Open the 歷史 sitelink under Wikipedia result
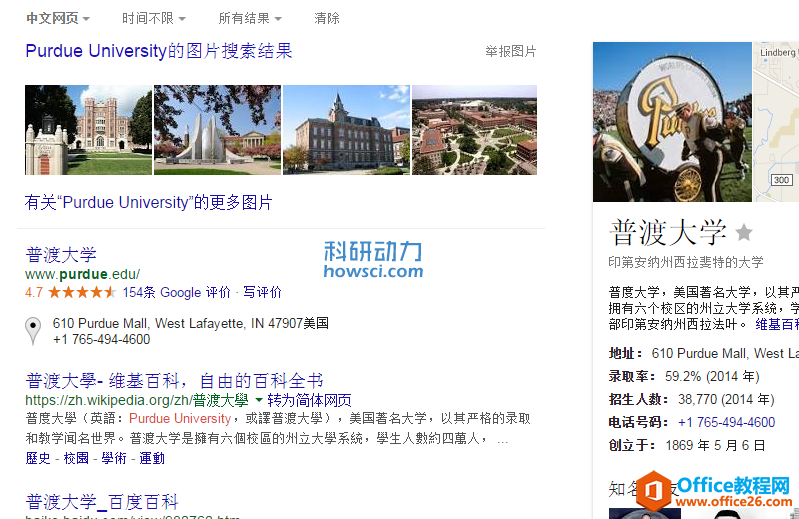799x519 pixels. coord(38,458)
